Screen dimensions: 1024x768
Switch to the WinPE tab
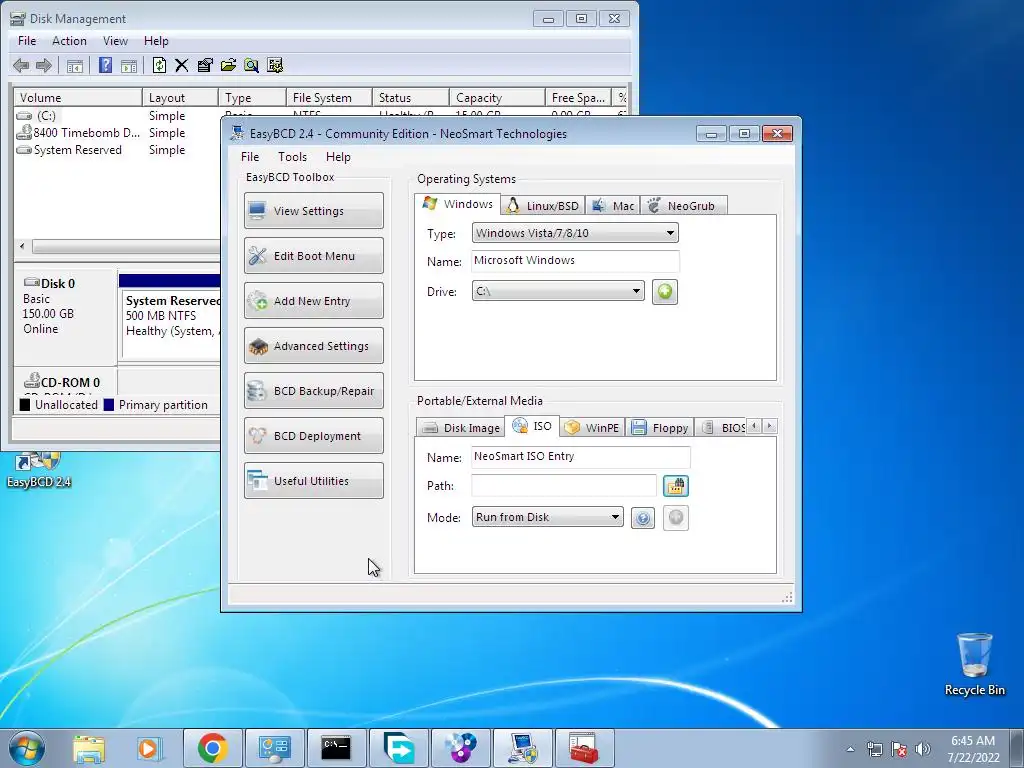click(x=592, y=428)
